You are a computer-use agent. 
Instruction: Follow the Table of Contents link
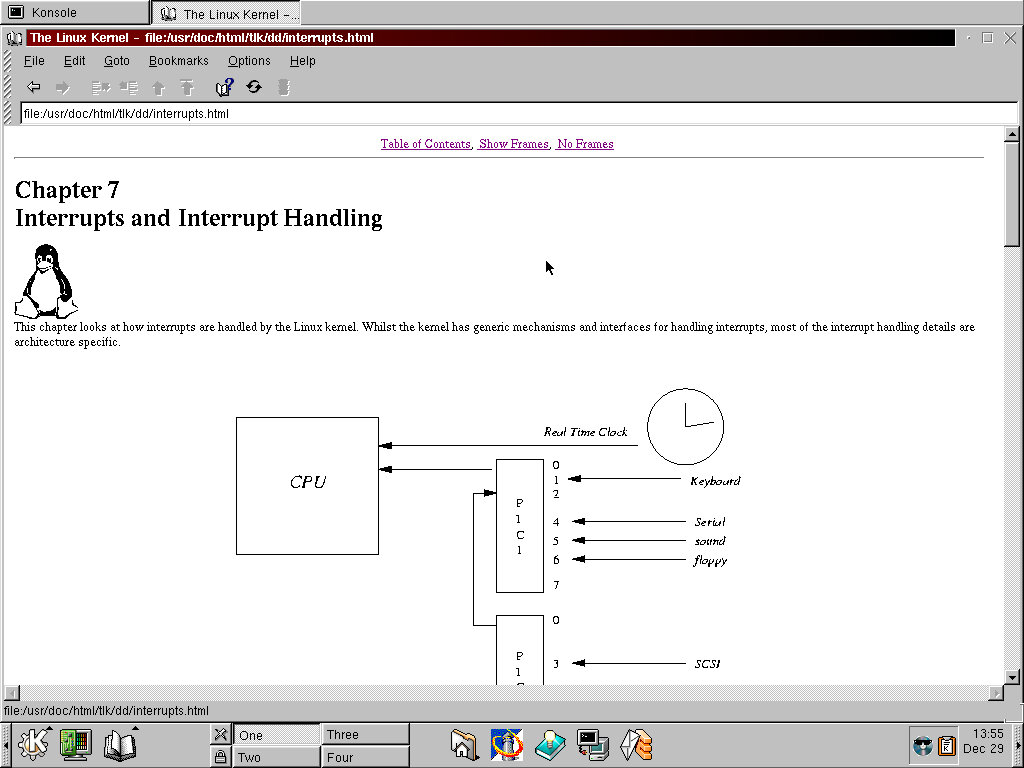pyautogui.click(x=425, y=144)
